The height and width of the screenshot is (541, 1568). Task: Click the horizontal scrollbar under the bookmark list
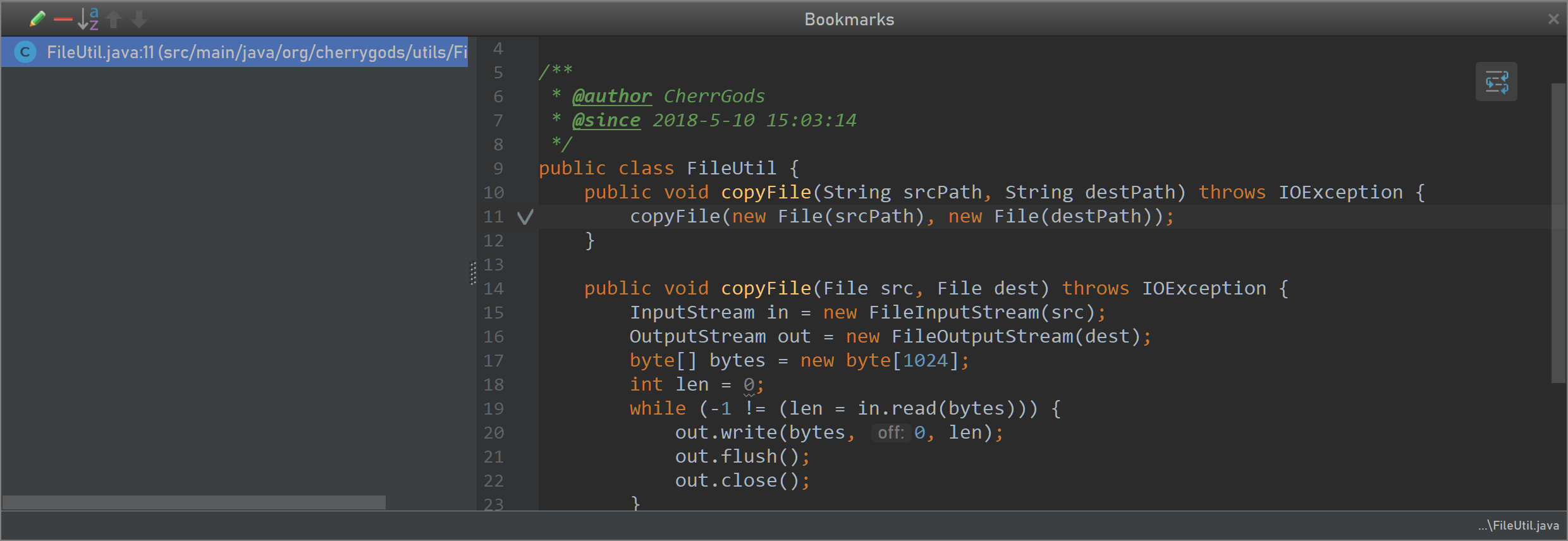click(x=193, y=502)
